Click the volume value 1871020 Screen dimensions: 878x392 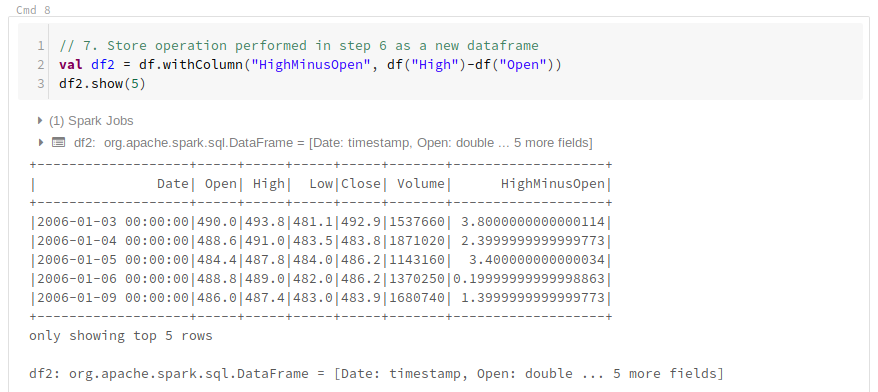pyautogui.click(x=417, y=241)
